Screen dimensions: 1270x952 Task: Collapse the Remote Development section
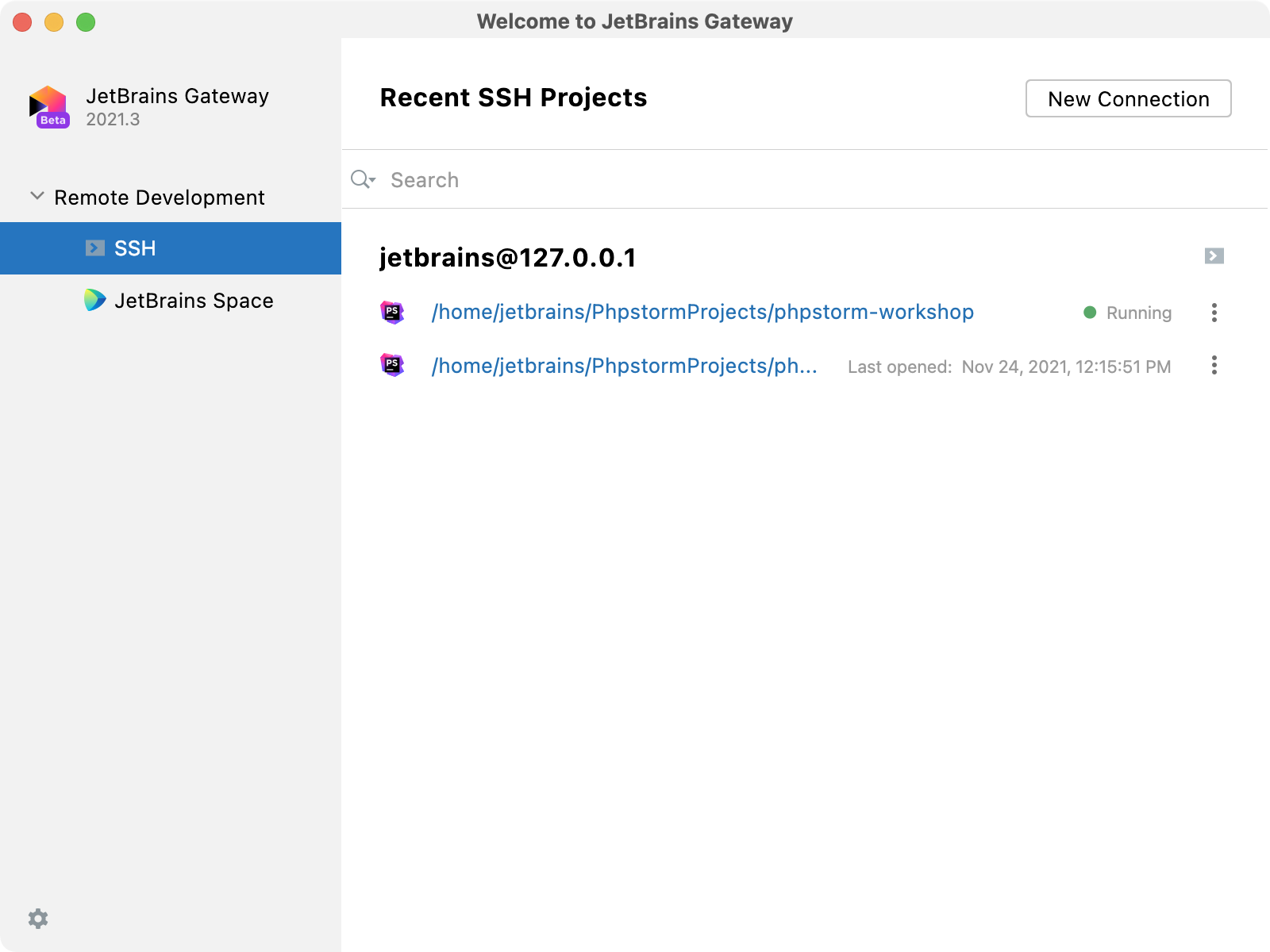37,196
